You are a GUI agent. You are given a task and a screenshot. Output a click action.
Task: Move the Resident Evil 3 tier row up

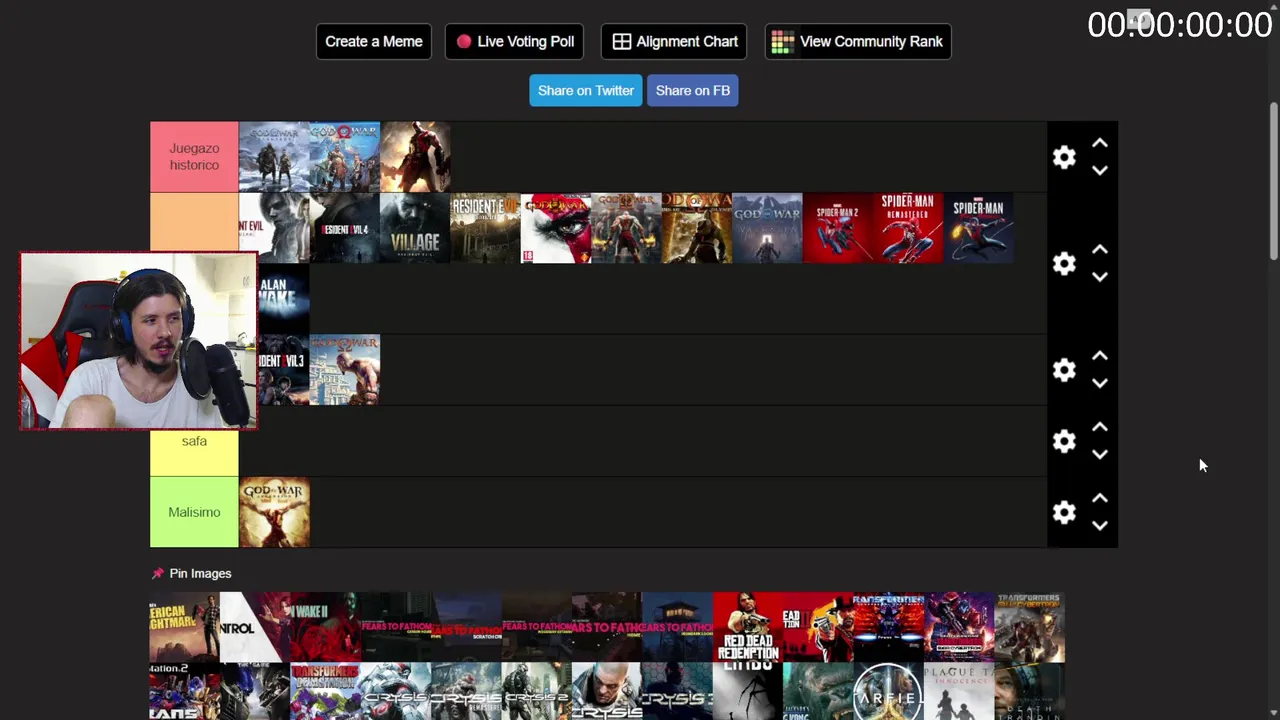tap(1100, 356)
